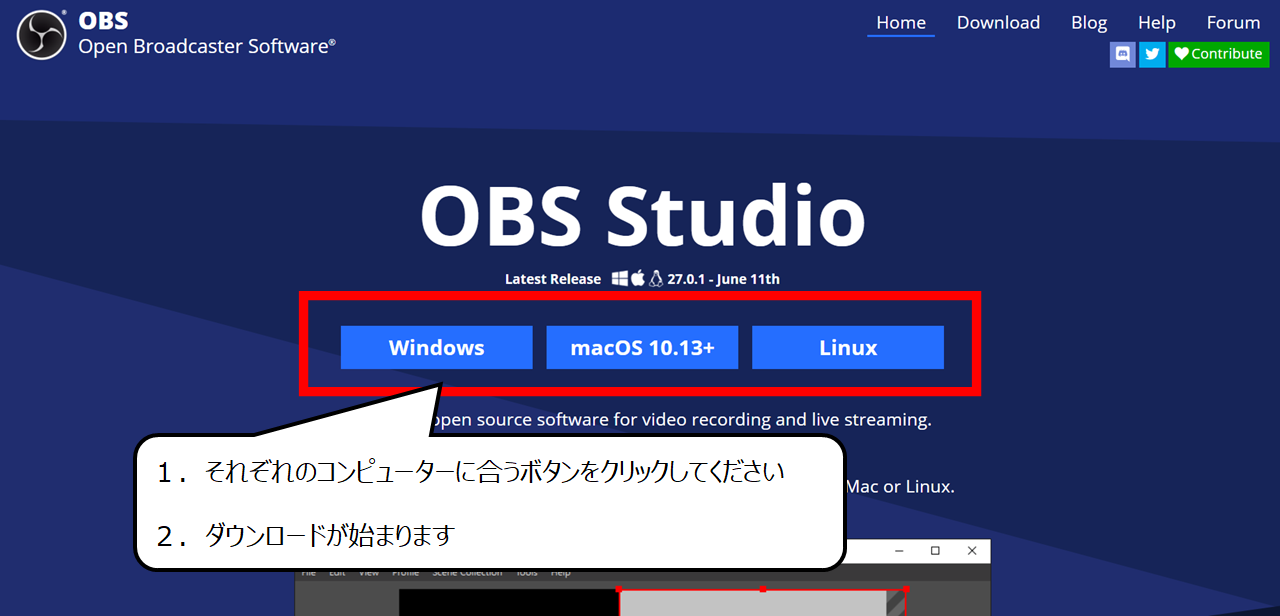Open the OBS Discord server icon
This screenshot has height=616, width=1280.
pos(1123,54)
